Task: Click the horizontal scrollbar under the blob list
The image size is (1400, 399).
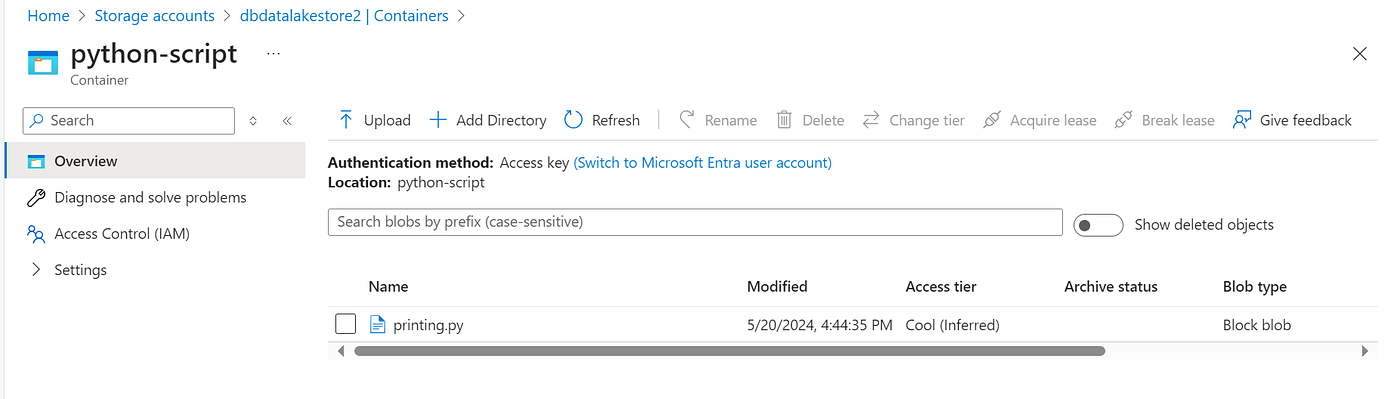Action: coord(730,351)
